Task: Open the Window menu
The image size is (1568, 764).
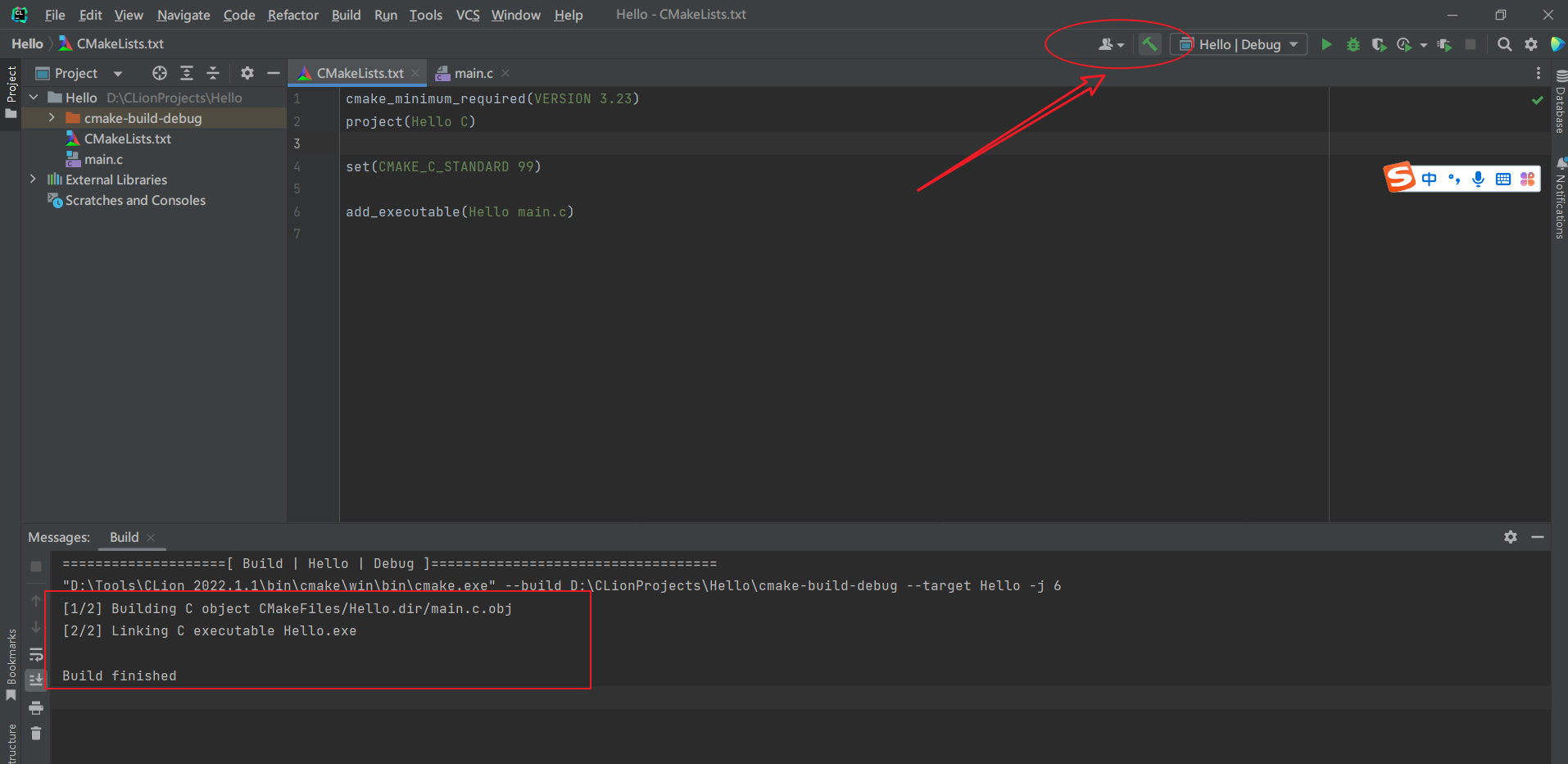Action: tap(515, 15)
